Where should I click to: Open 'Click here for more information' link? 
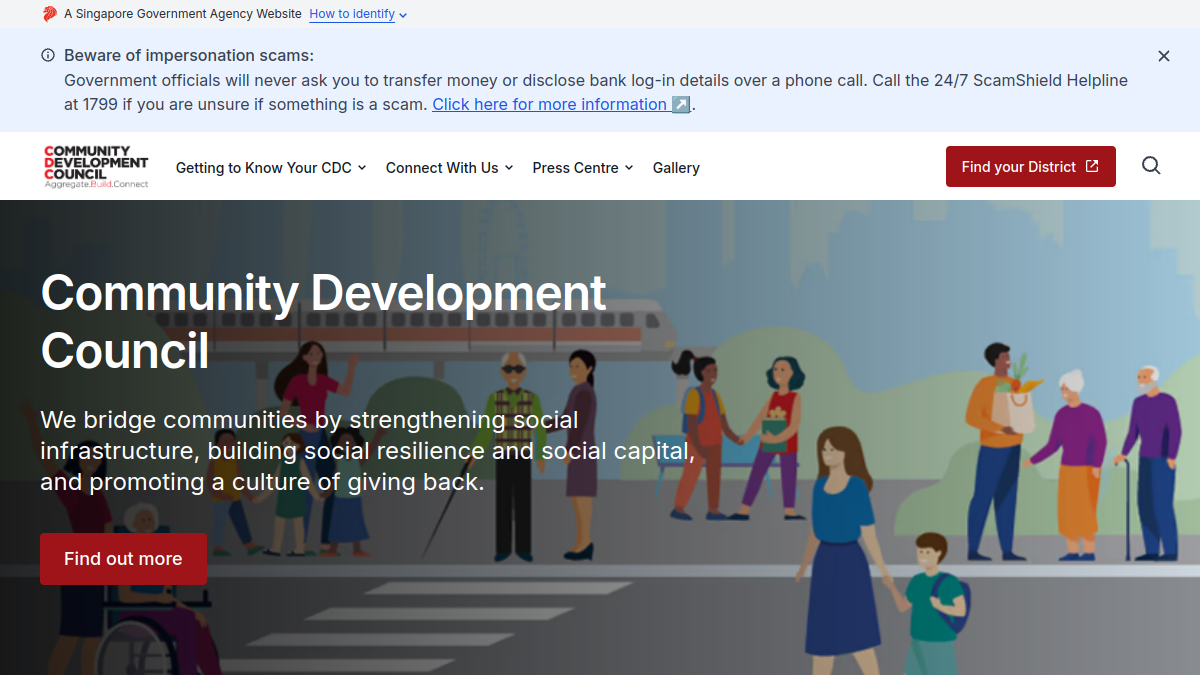[x=561, y=104]
